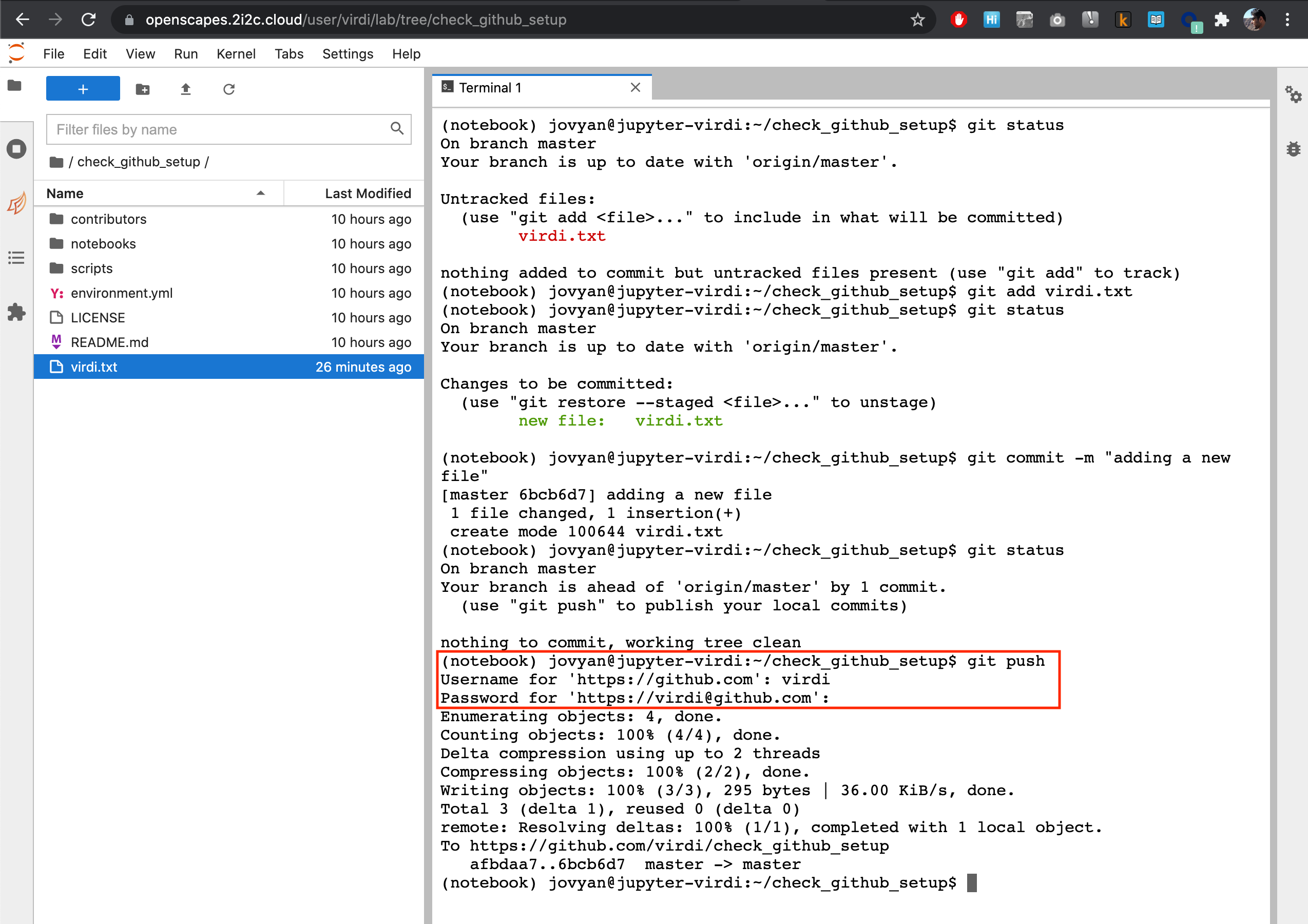Upload files using the upload arrow icon
Image resolution: width=1308 pixels, height=924 pixels.
click(186, 89)
